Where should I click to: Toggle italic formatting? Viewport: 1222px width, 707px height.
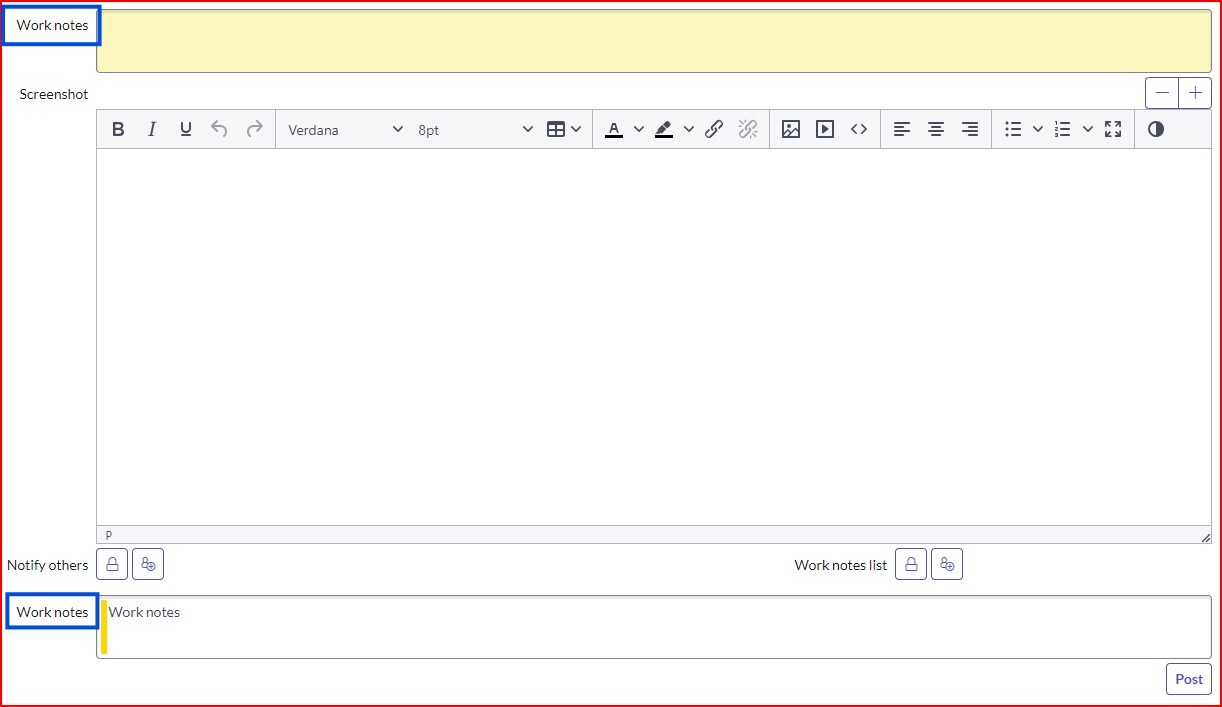152,129
